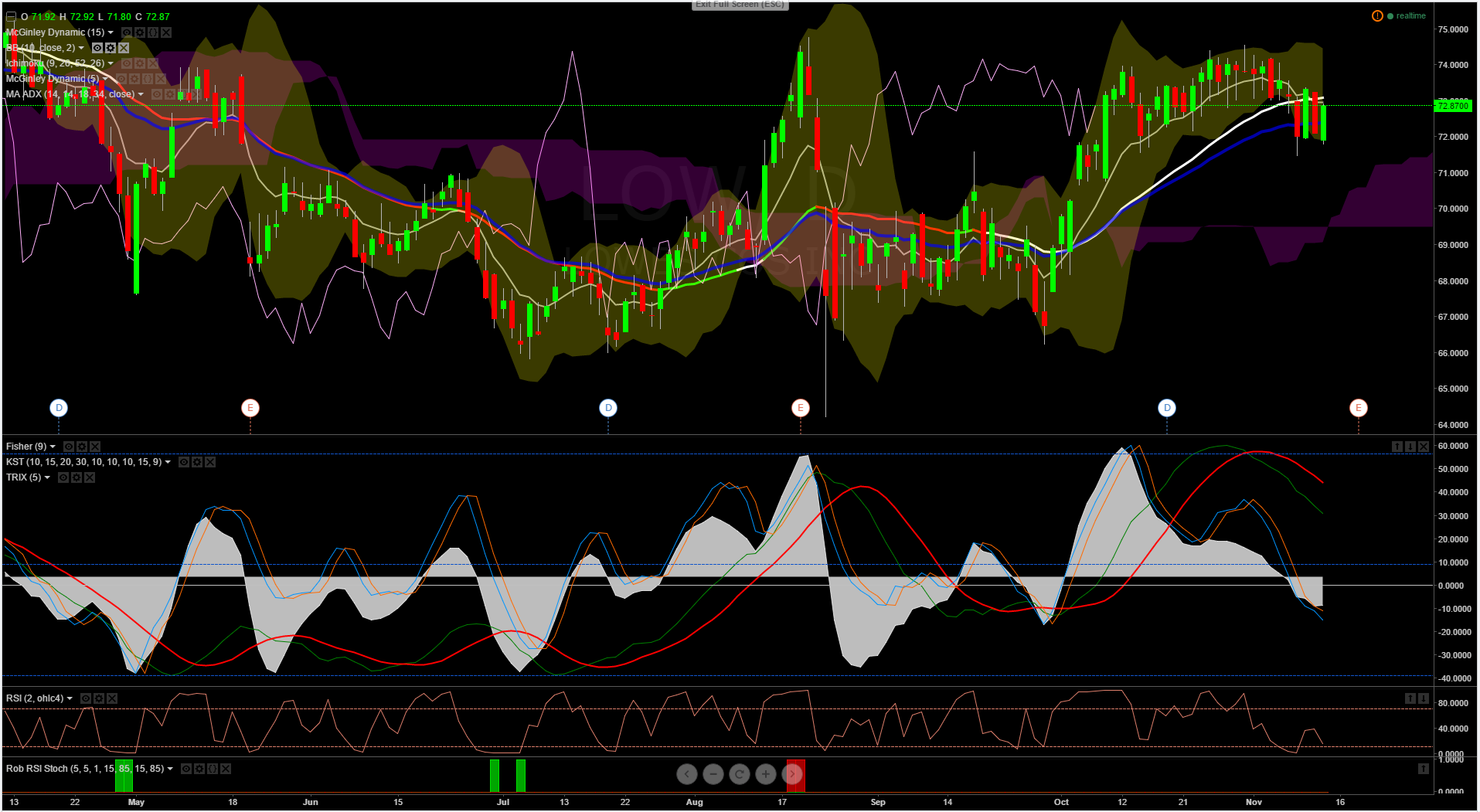1480x812 pixels.
Task: Click the orange alert warning icon
Action: [x=1377, y=16]
